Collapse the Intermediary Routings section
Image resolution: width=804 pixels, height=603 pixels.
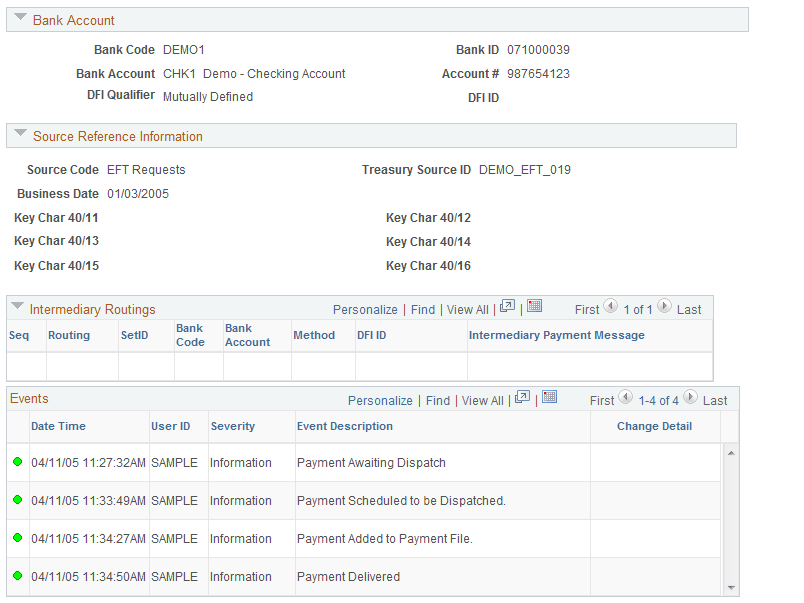click(x=17, y=307)
